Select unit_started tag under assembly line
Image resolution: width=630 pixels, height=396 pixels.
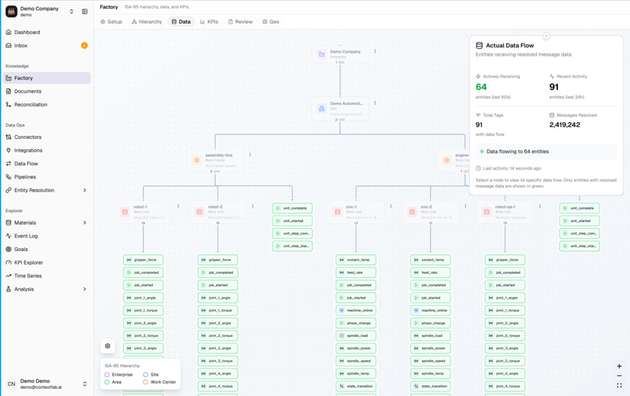click(x=292, y=221)
